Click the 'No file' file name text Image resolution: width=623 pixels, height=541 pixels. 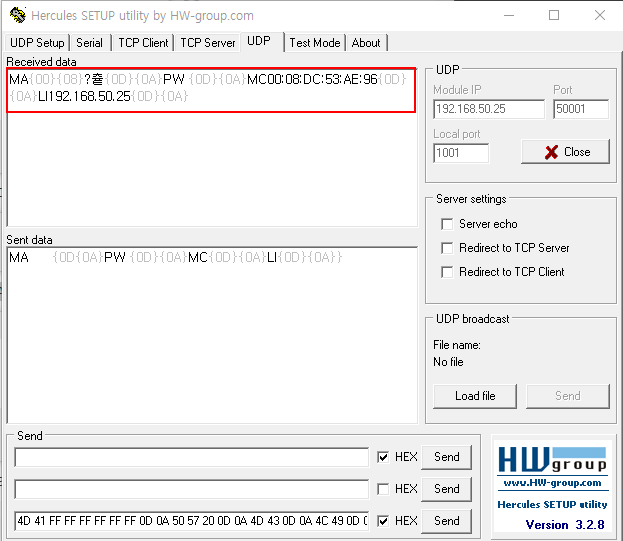tap(448, 362)
